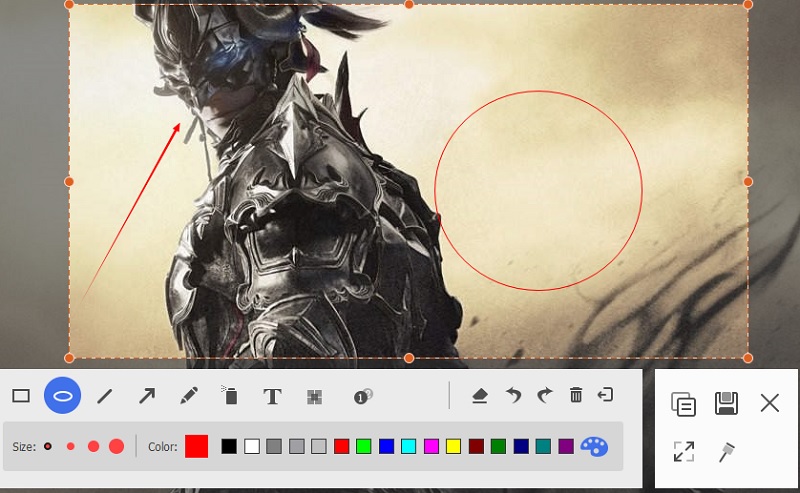
Task: Pick the dark green color swatch
Action: click(498, 447)
